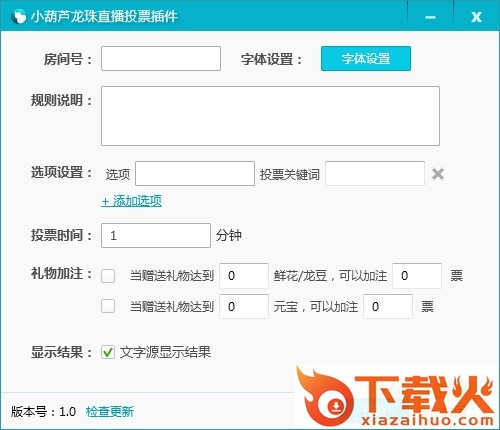Open the 字体设置 button
This screenshot has height=430, width=500.
(x=366, y=59)
